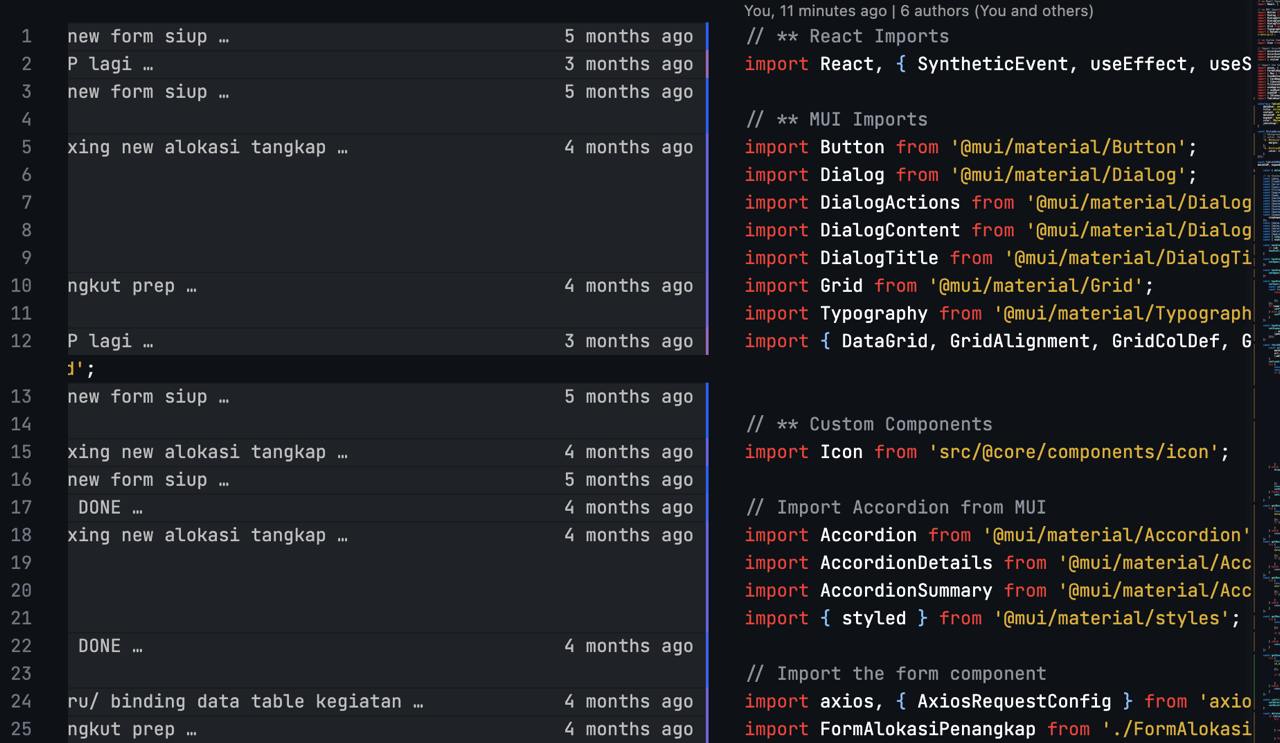Click line number 4 in the gutter

(x=26, y=119)
